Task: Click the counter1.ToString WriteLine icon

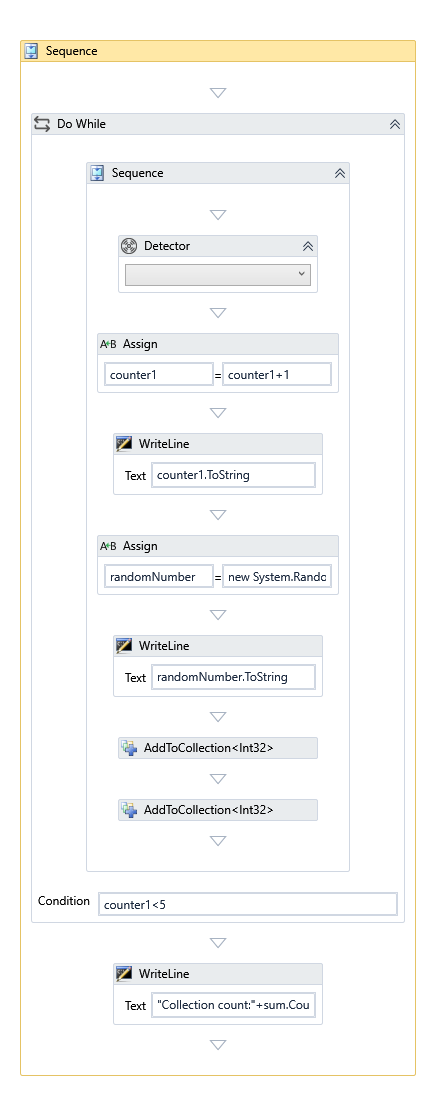Action: tap(124, 444)
